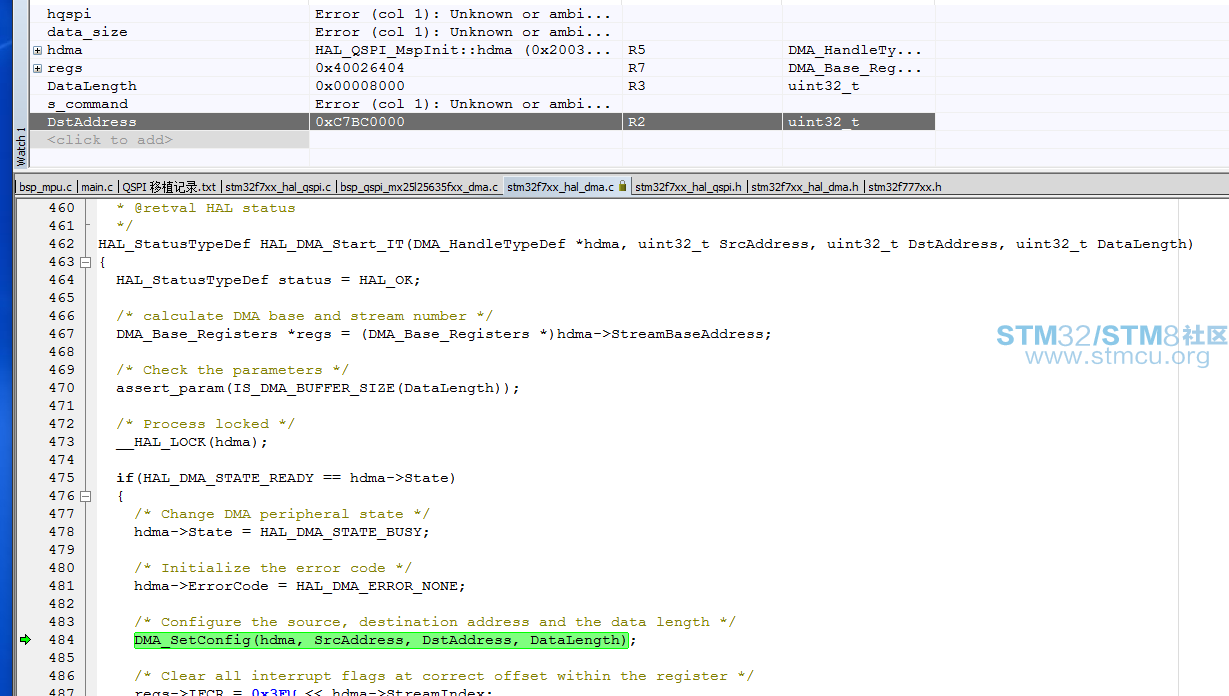
Task: Open the bsp_qspi_mx25l25635fxx_dma.c tab
Action: tap(419, 186)
